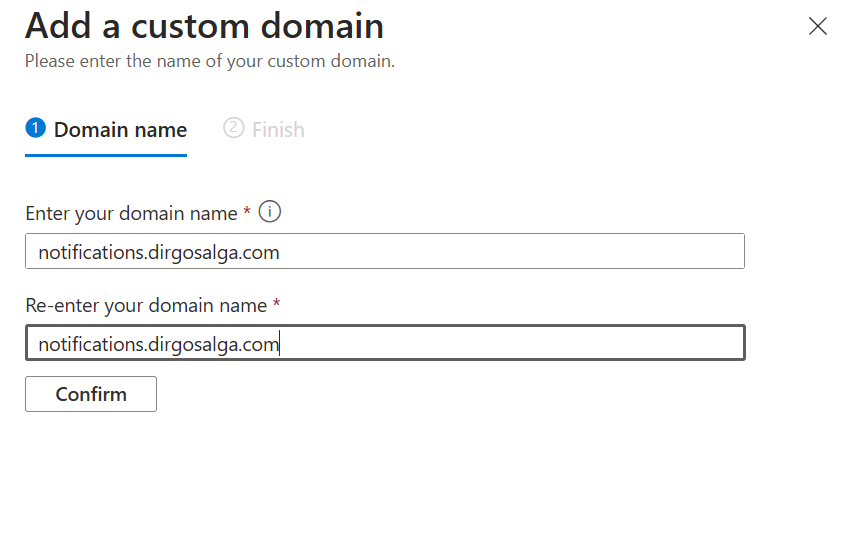Click the 'Re-enter your domain name' label
Screen dimensions: 857x559
(x=145, y=305)
